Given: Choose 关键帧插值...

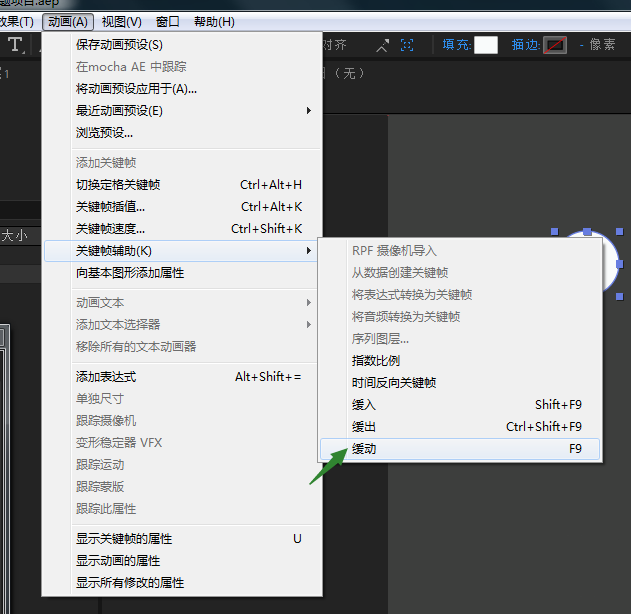Looking at the screenshot, I should [x=182, y=207].
